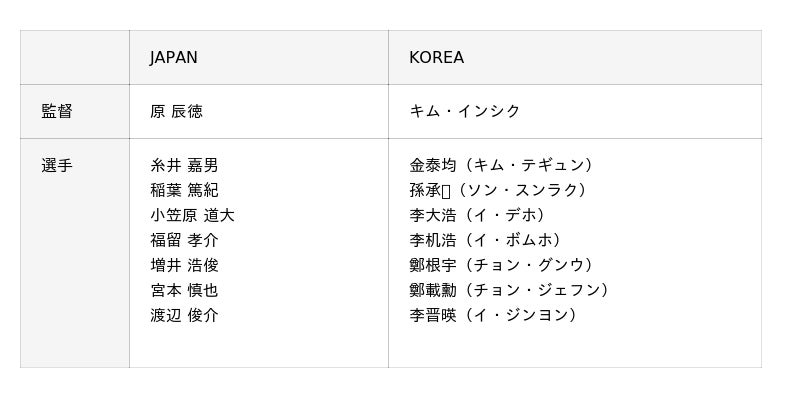Viewport: 800px width, 398px height.
Task: Click the KOREA column header
Action: [437, 57]
